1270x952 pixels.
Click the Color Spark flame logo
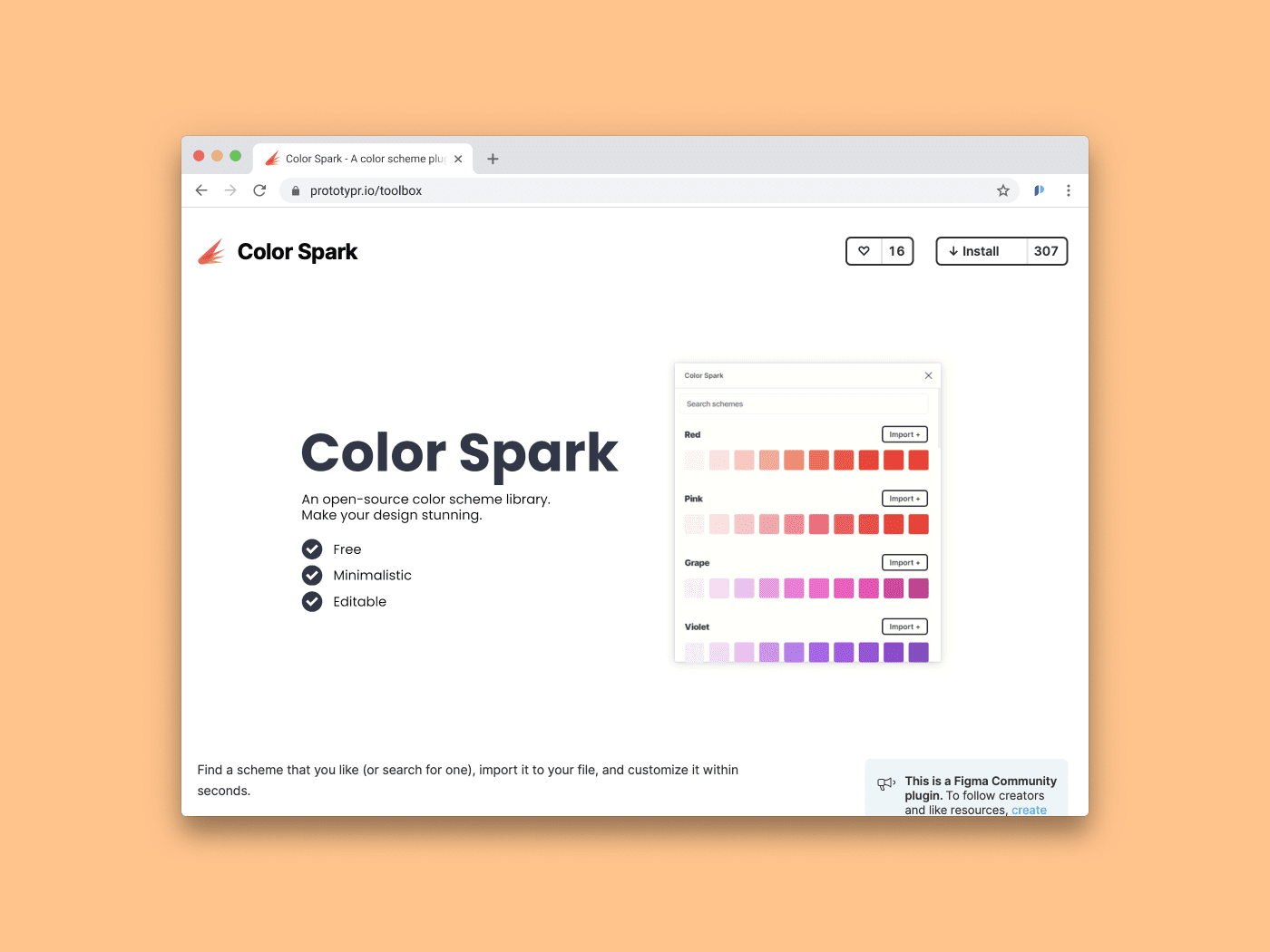[211, 251]
